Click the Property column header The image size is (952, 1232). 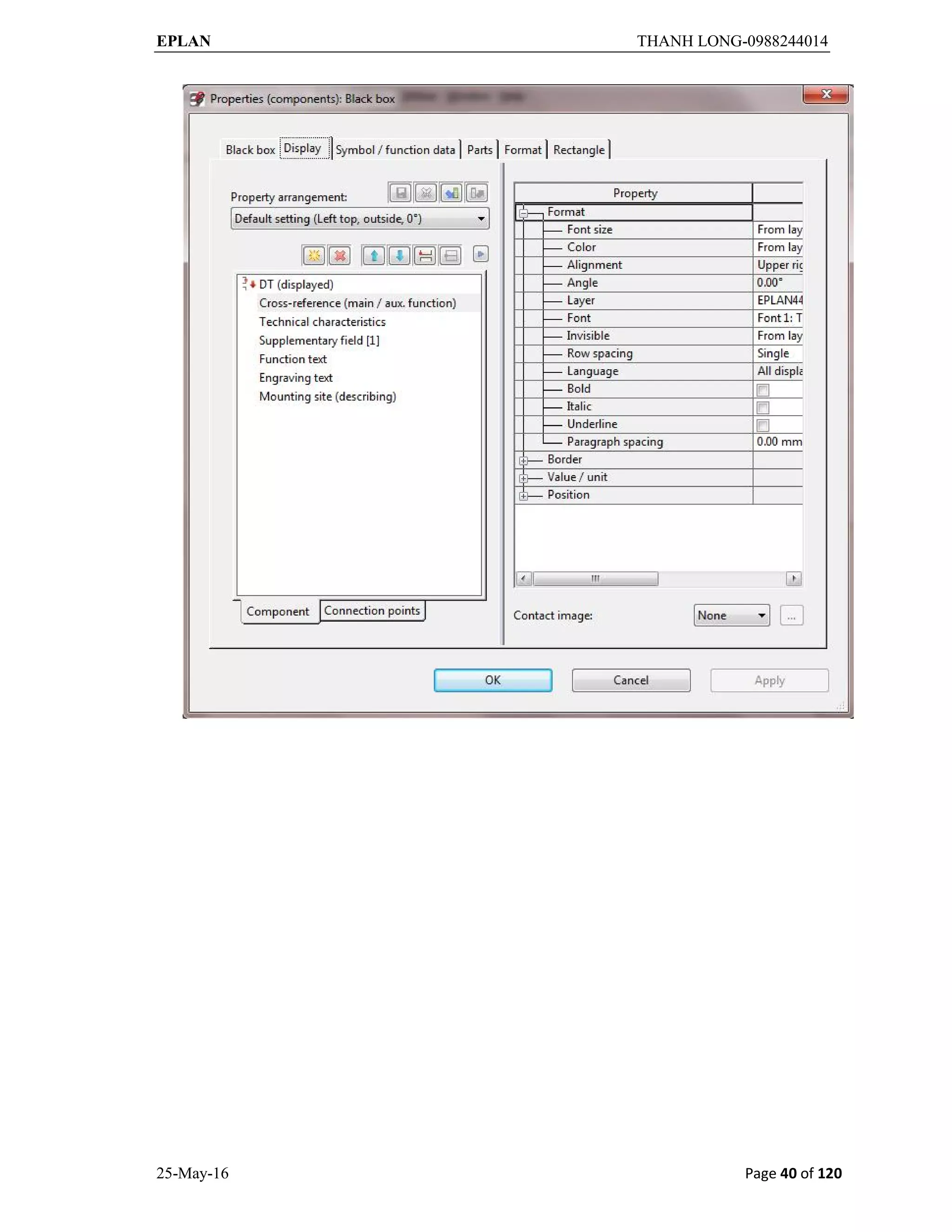pos(634,193)
